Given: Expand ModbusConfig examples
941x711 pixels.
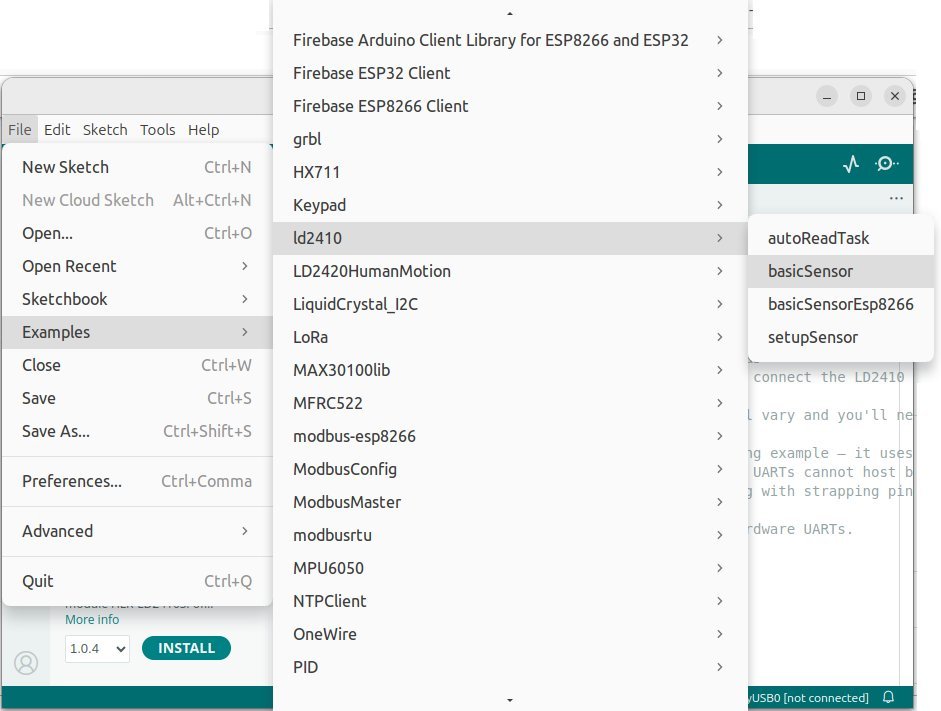Looking at the screenshot, I should pos(510,469).
